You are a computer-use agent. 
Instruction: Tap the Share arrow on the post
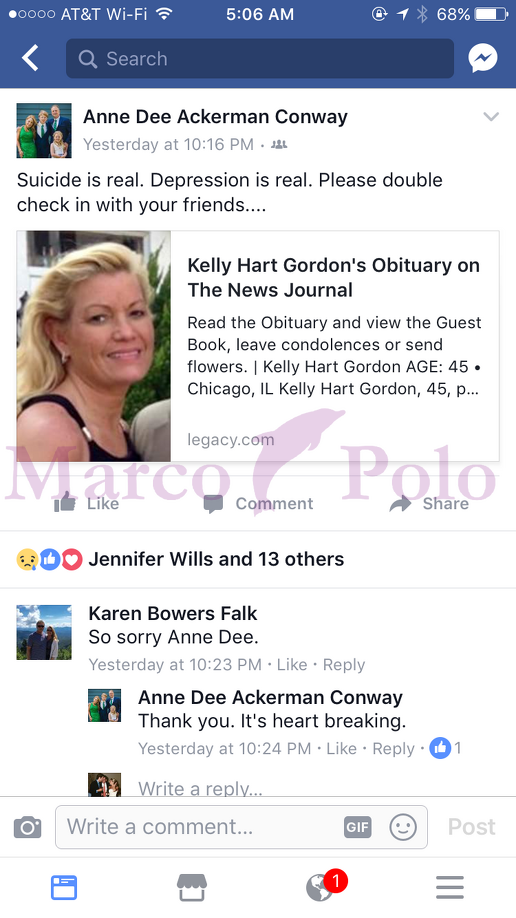429,503
